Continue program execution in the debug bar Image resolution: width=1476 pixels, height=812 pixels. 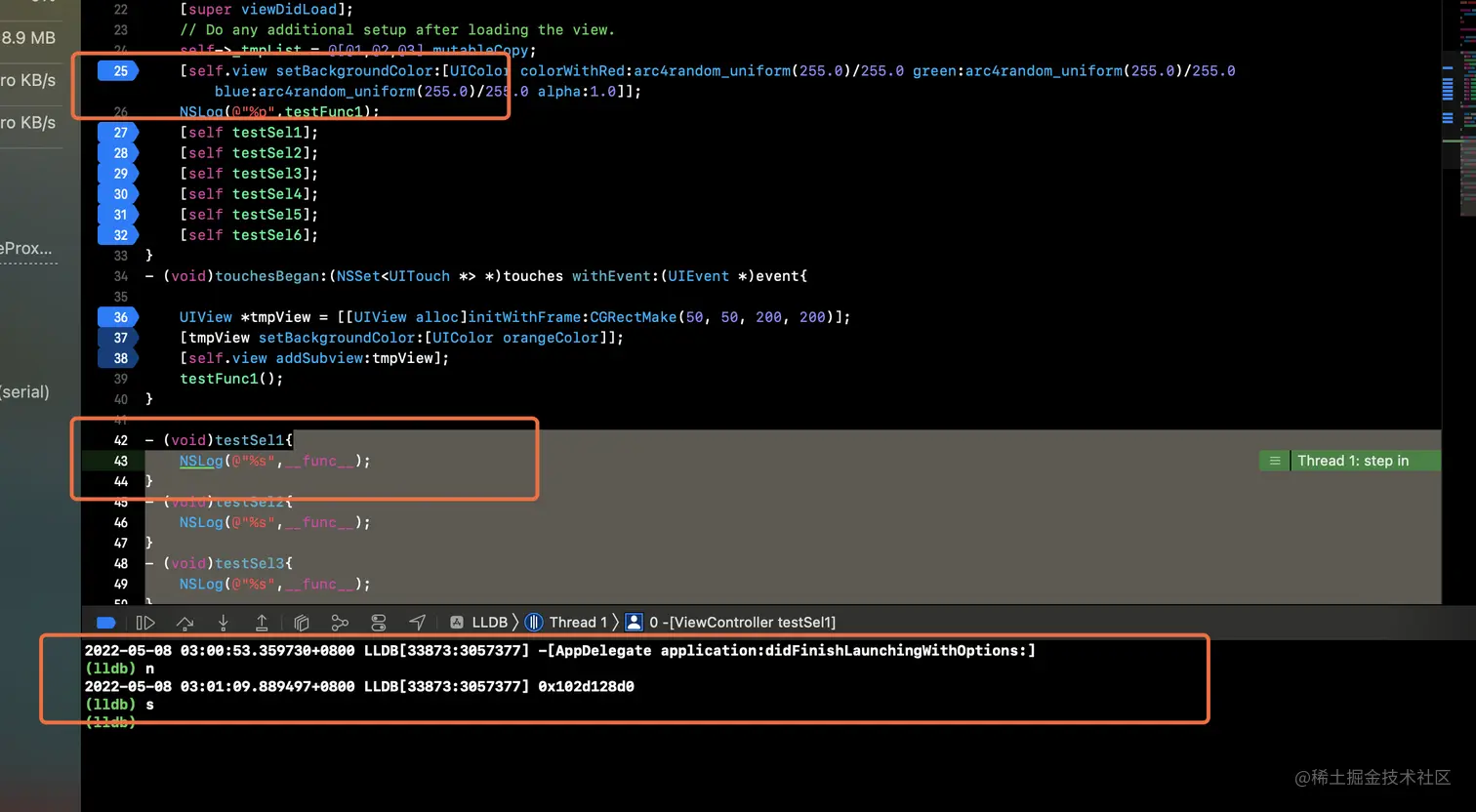tap(145, 623)
